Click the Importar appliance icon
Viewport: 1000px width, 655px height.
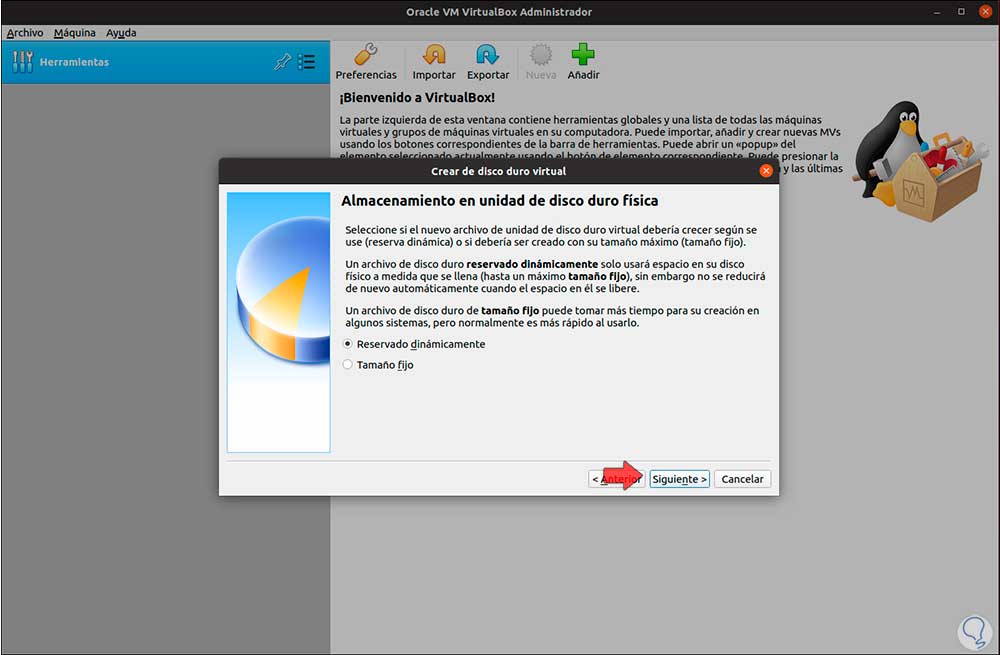434,55
